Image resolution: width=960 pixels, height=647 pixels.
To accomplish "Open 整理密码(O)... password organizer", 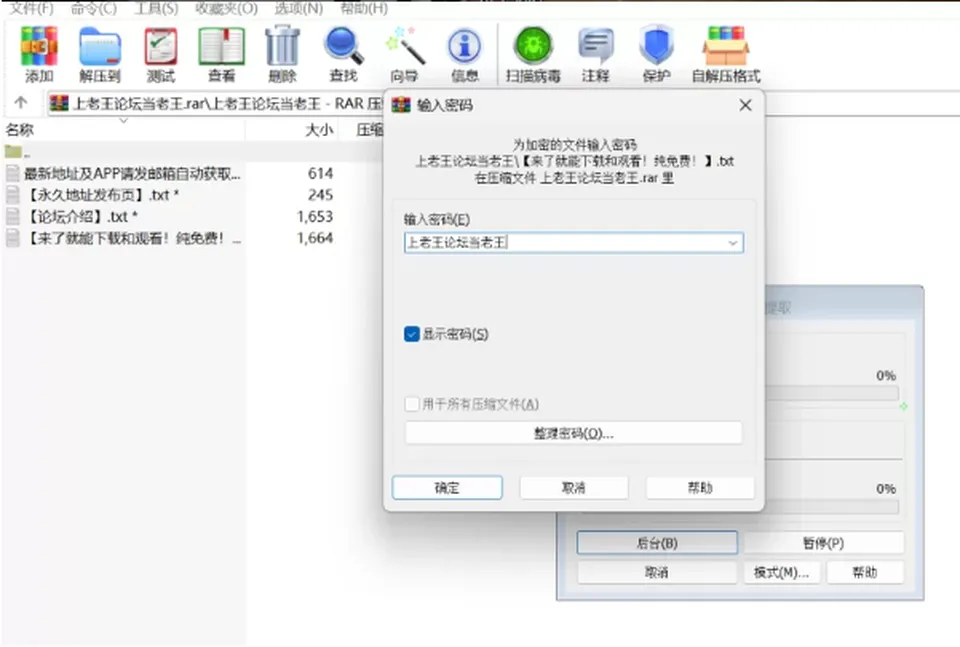I will pyautogui.click(x=574, y=433).
